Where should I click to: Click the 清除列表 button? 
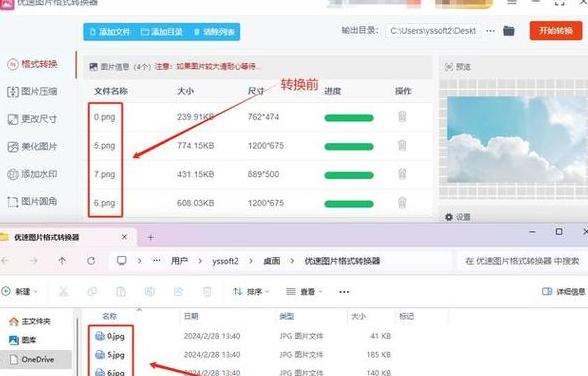pyautogui.click(x=214, y=32)
